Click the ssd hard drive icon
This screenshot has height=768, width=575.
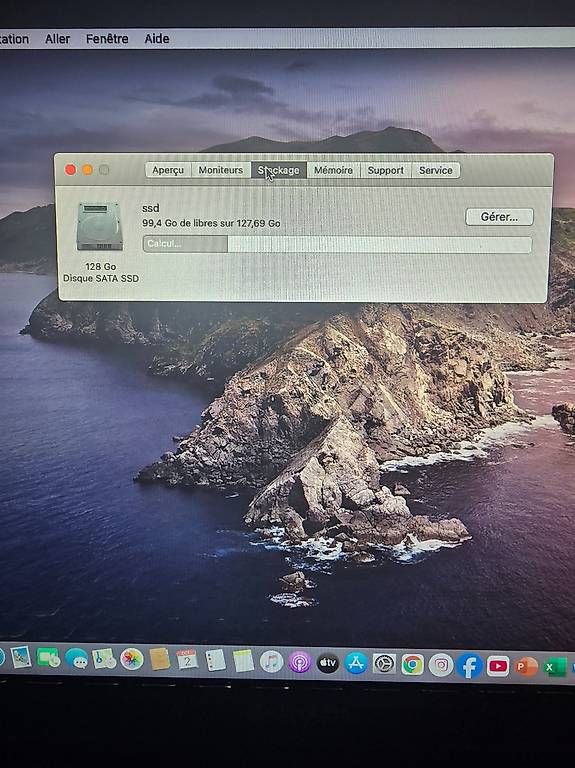click(99, 226)
